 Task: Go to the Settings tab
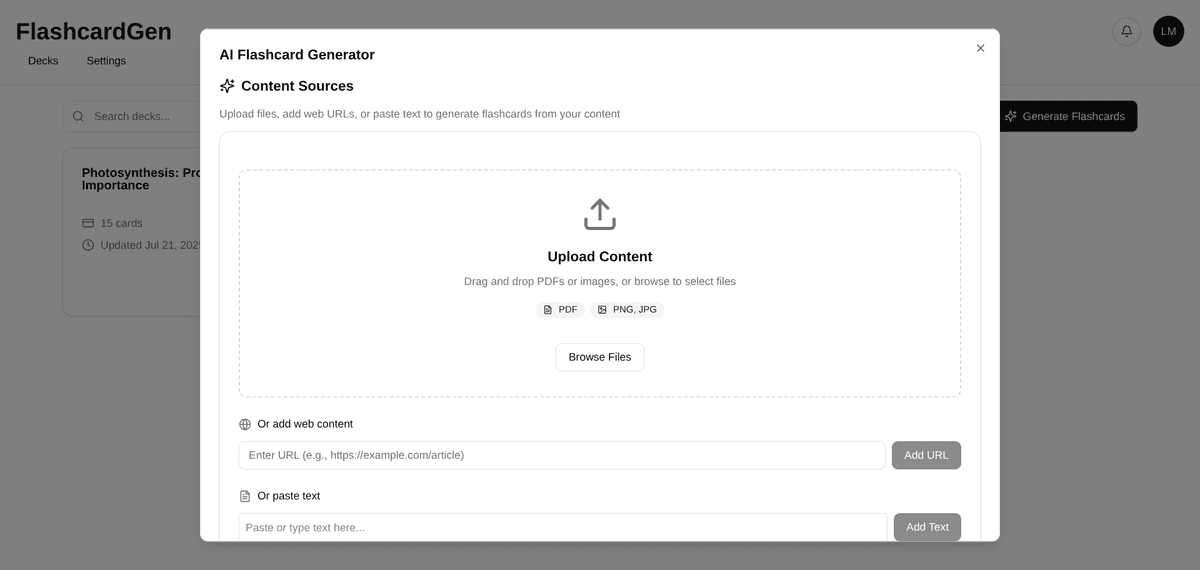106,61
